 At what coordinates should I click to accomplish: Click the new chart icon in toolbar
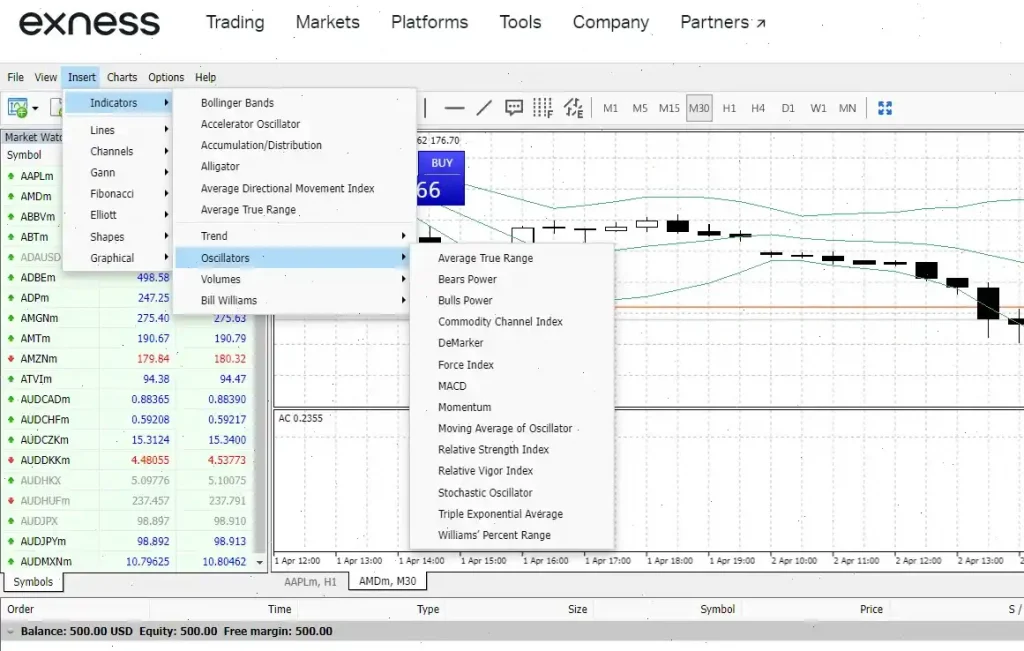tap(18, 108)
